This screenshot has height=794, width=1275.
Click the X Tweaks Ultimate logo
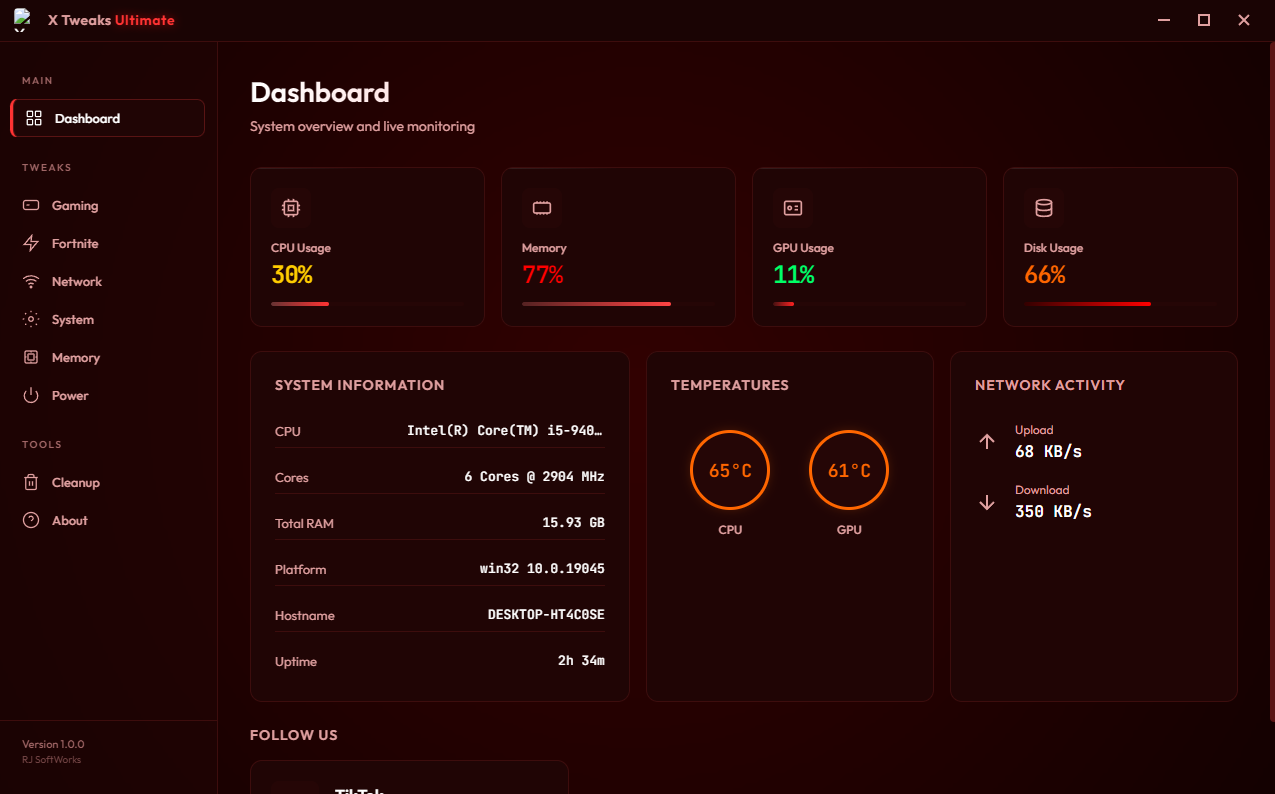pyautogui.click(x=22, y=19)
